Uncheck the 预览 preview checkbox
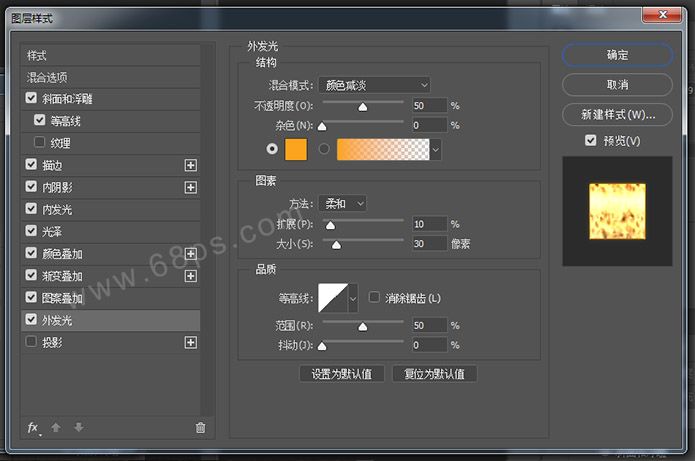The image size is (695, 461). (590, 141)
